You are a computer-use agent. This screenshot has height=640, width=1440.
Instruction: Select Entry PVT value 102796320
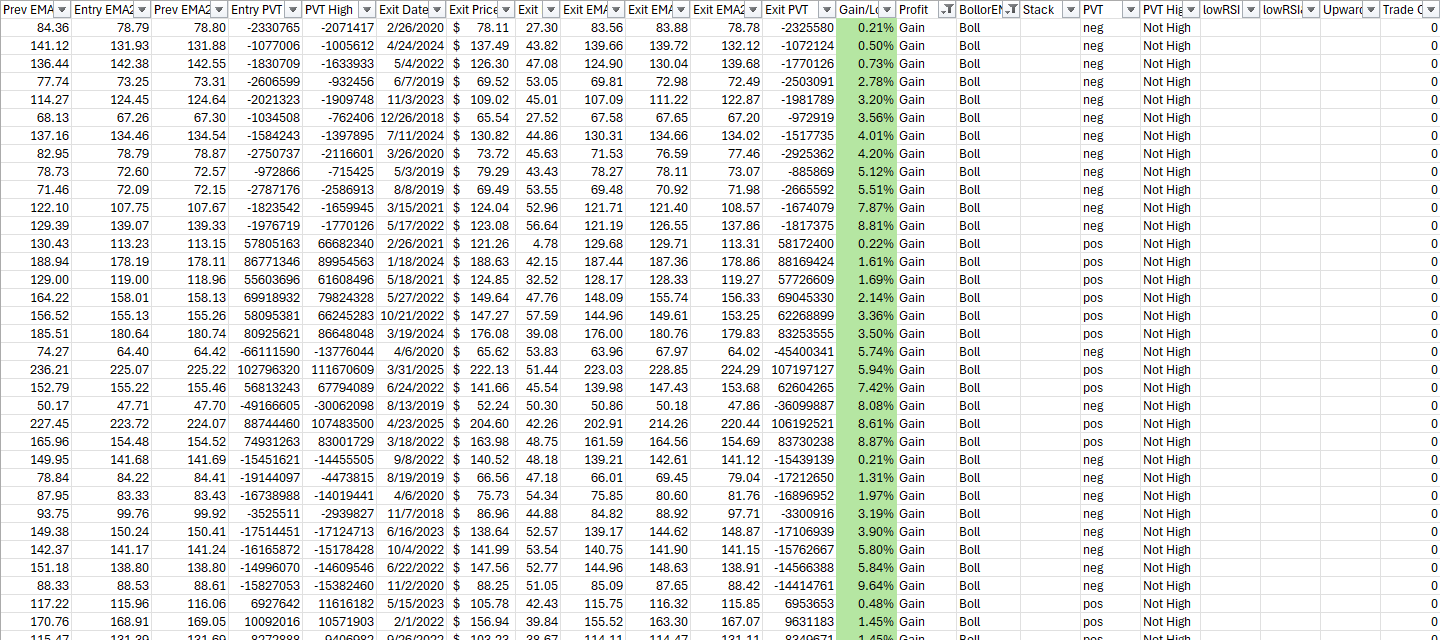click(266, 370)
